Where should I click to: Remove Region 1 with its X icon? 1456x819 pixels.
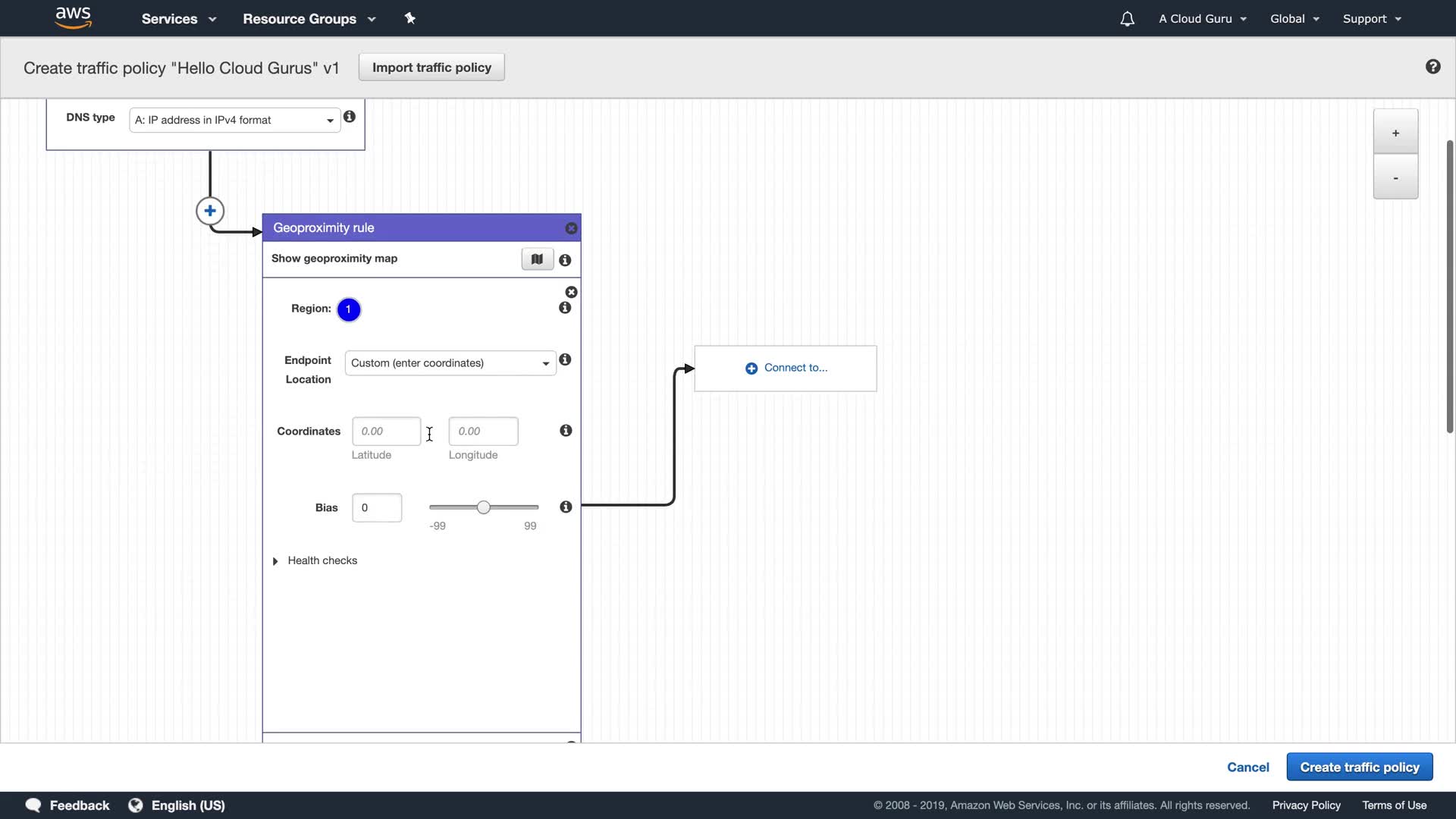pyautogui.click(x=571, y=292)
